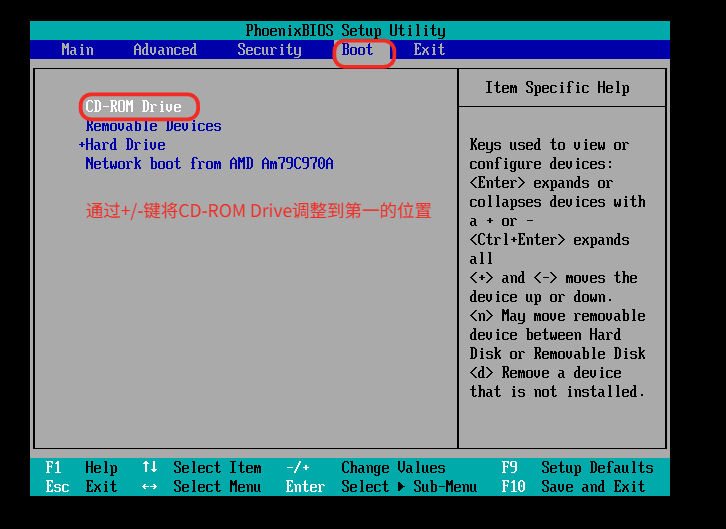Click the Enter key legend entry

pyautogui.click(x=305, y=486)
